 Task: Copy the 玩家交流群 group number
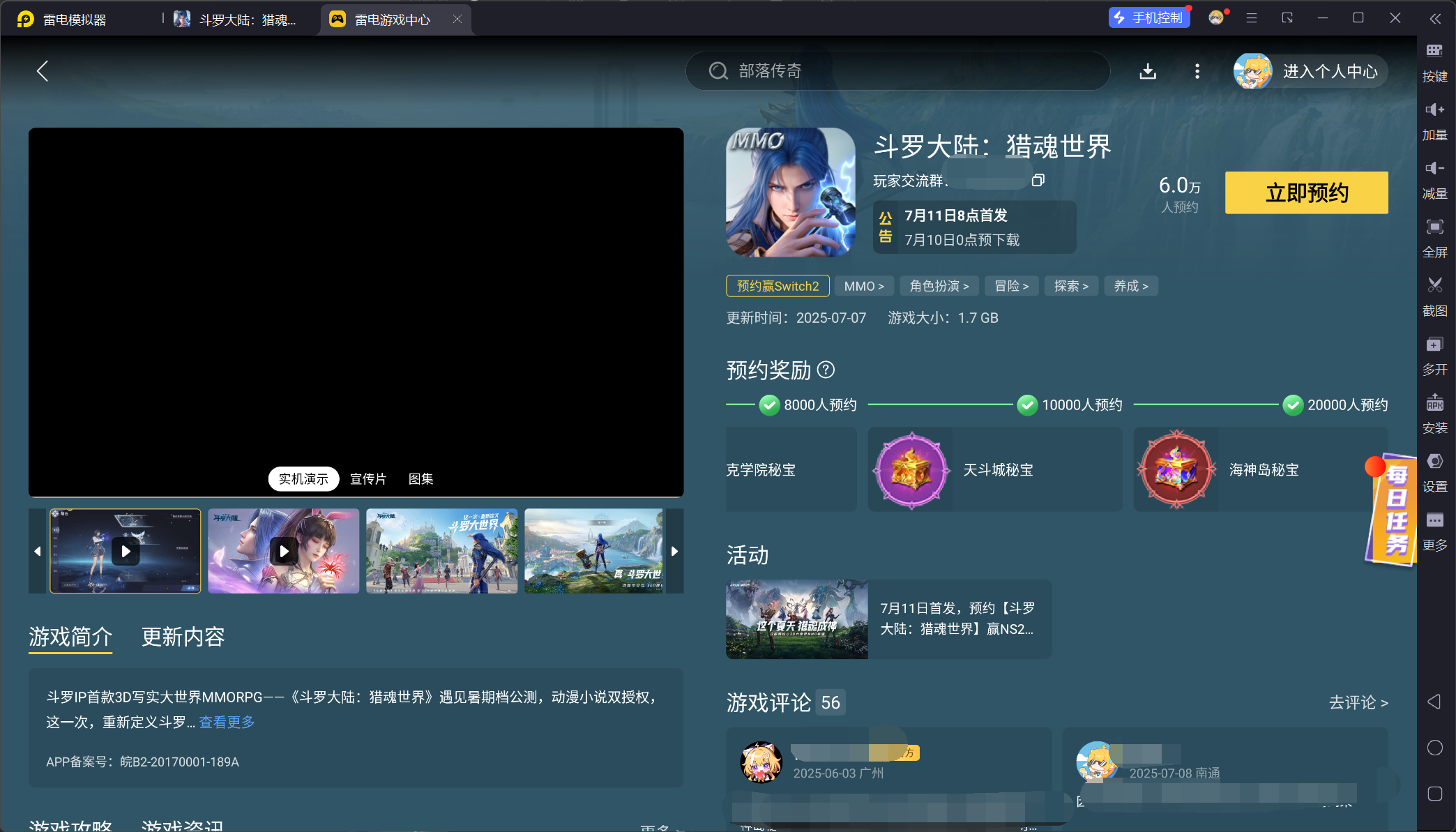click(x=1038, y=181)
